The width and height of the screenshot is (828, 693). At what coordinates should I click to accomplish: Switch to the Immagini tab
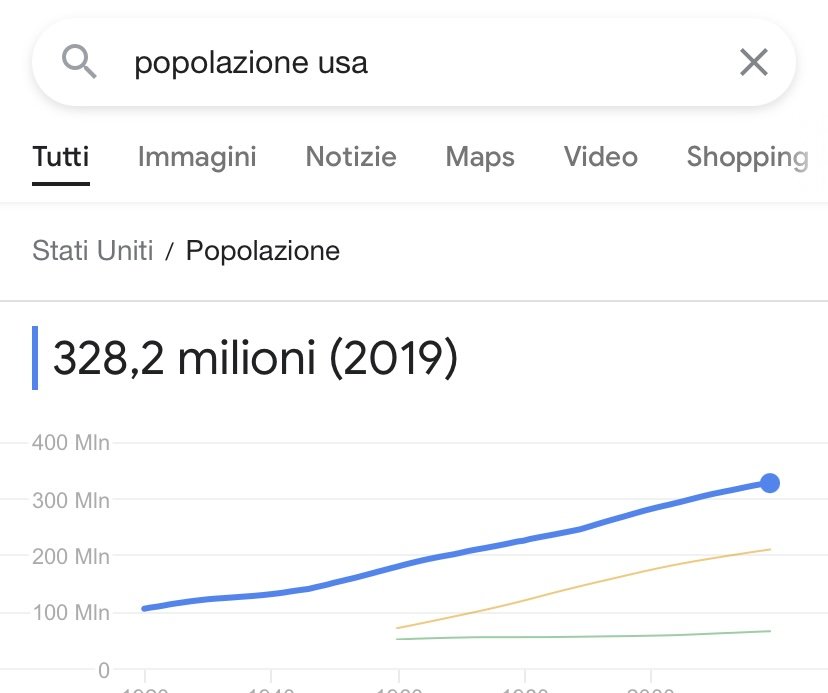[x=197, y=157]
